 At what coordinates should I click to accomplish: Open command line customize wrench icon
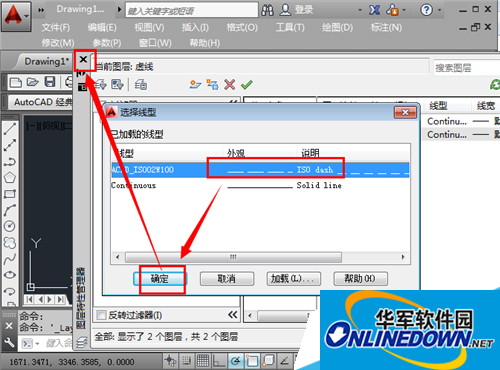point(9,342)
